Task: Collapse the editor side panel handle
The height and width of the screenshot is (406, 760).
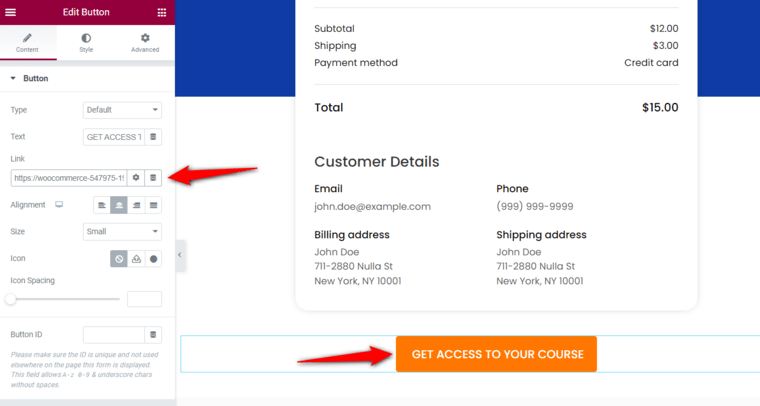Action: click(180, 255)
